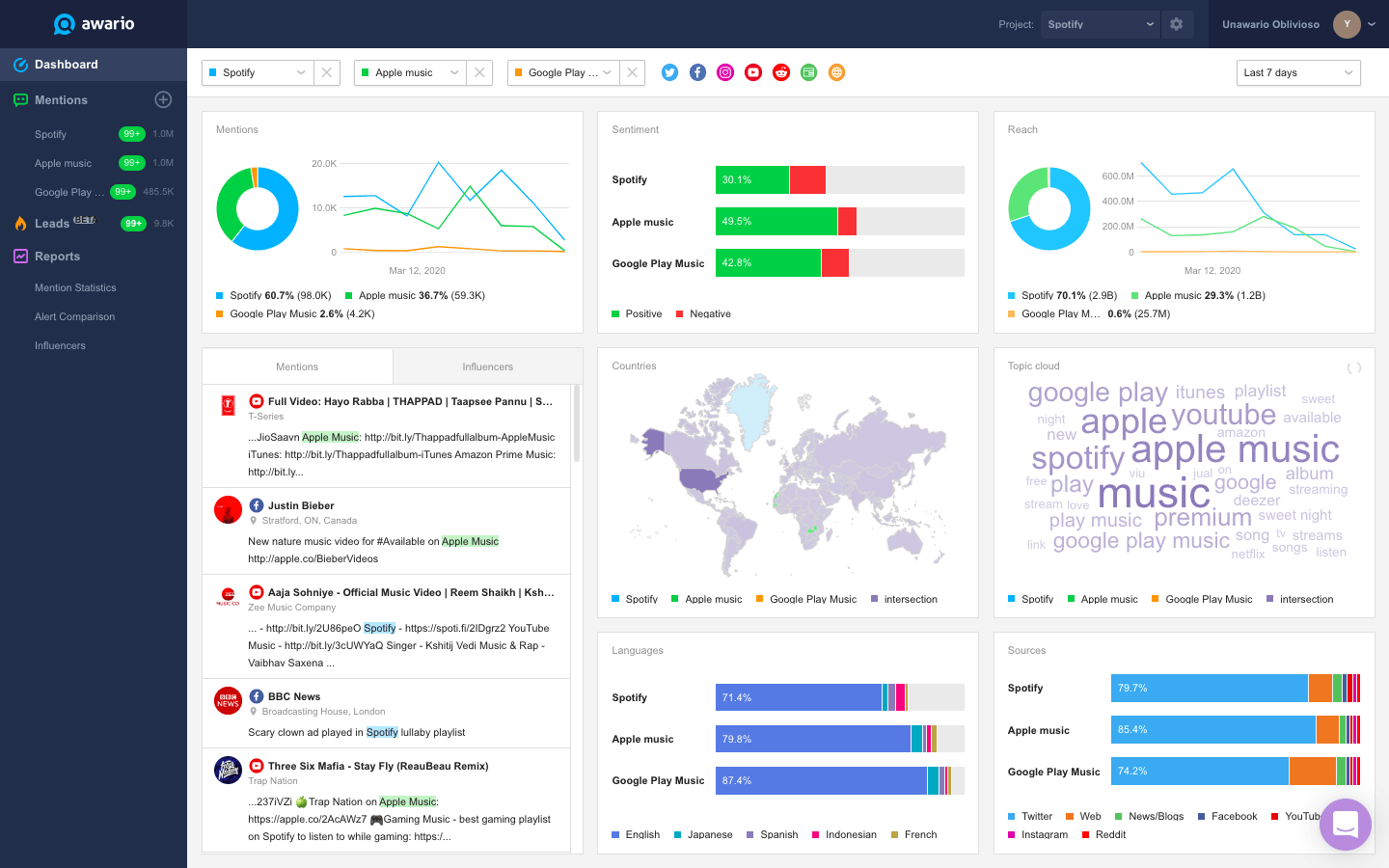Toggle the Web source filter globe icon
This screenshot has height=868, width=1389.
pos(836,71)
